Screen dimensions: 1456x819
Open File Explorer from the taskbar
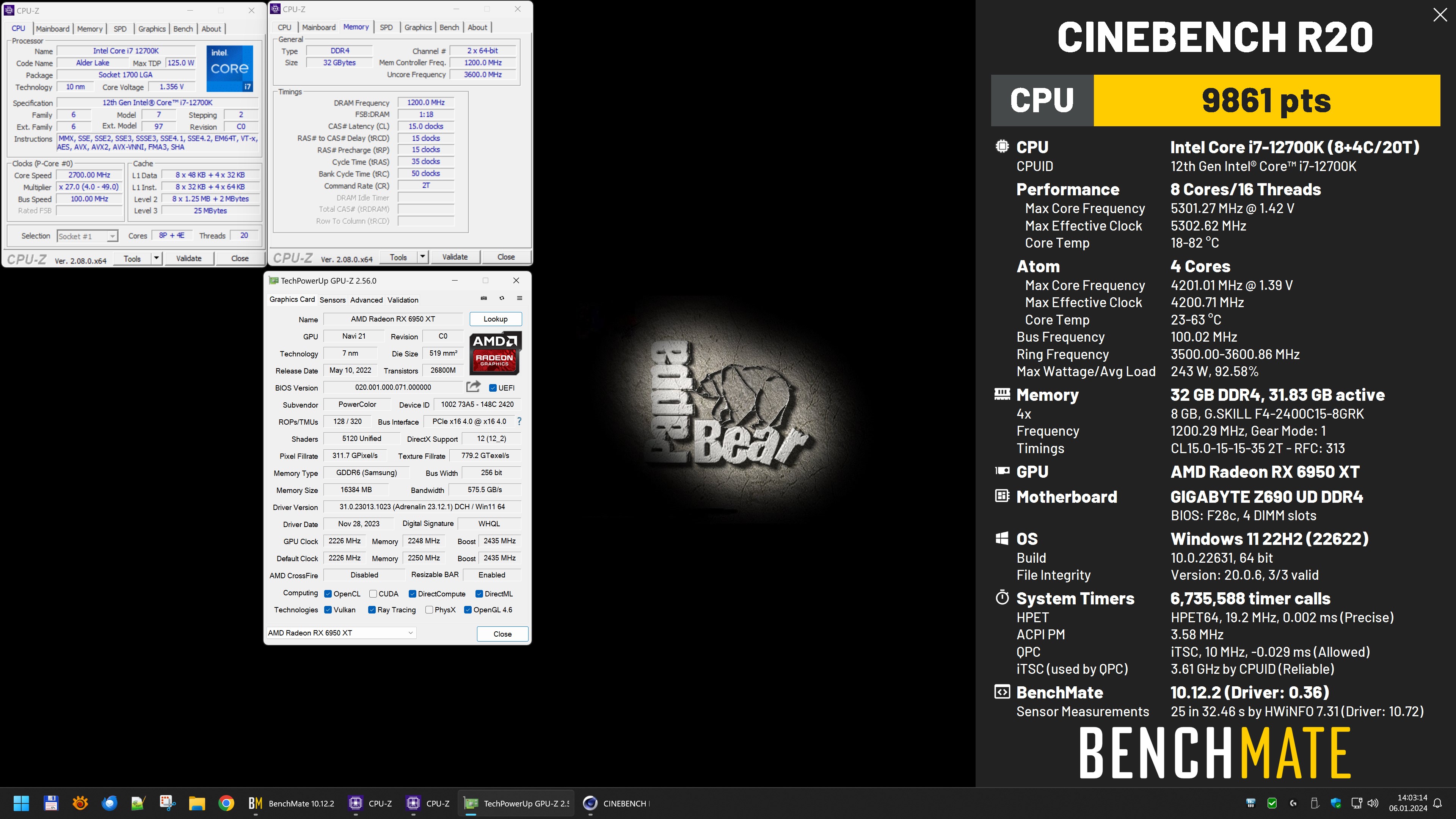click(x=197, y=803)
